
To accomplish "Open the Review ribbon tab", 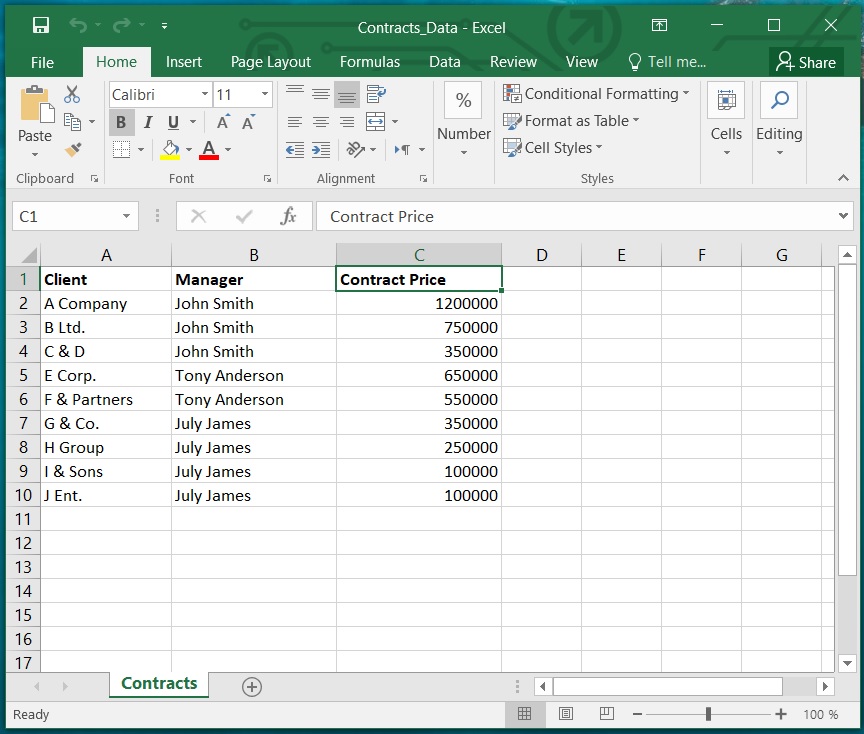I will pos(513,62).
